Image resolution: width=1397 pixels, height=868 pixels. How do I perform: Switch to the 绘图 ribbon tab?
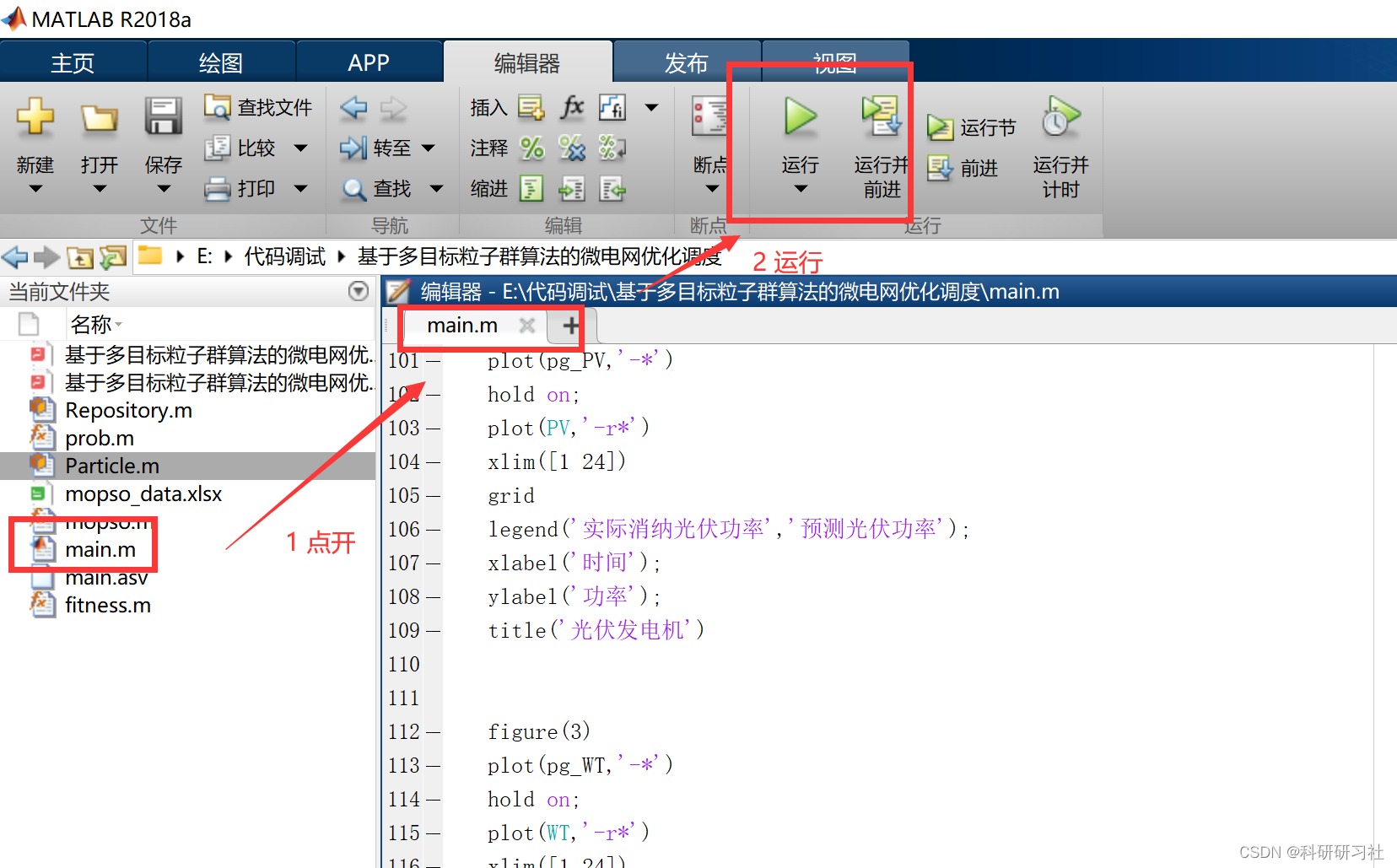pyautogui.click(x=221, y=62)
